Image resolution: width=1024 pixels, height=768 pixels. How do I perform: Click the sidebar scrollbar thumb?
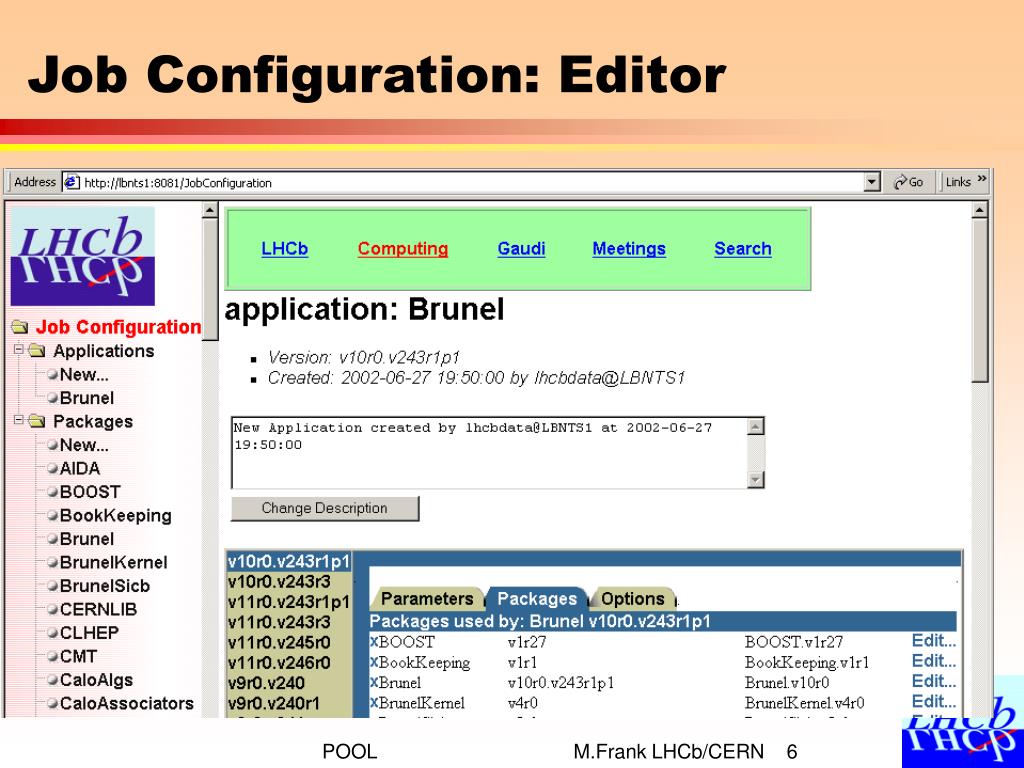(210, 280)
